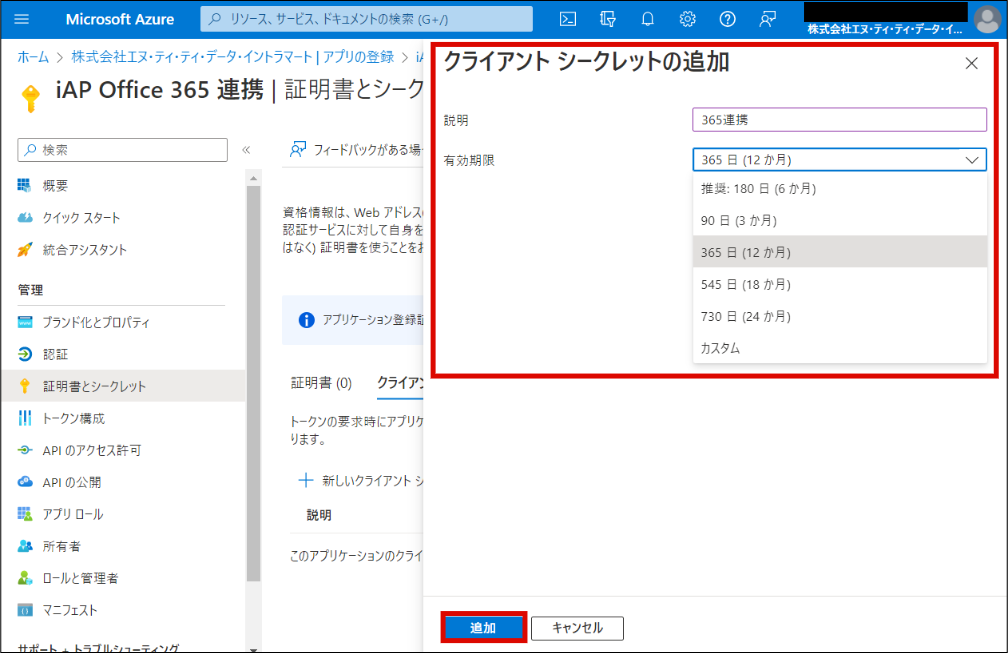
Task: Click the user account avatar
Action: (x=986, y=19)
